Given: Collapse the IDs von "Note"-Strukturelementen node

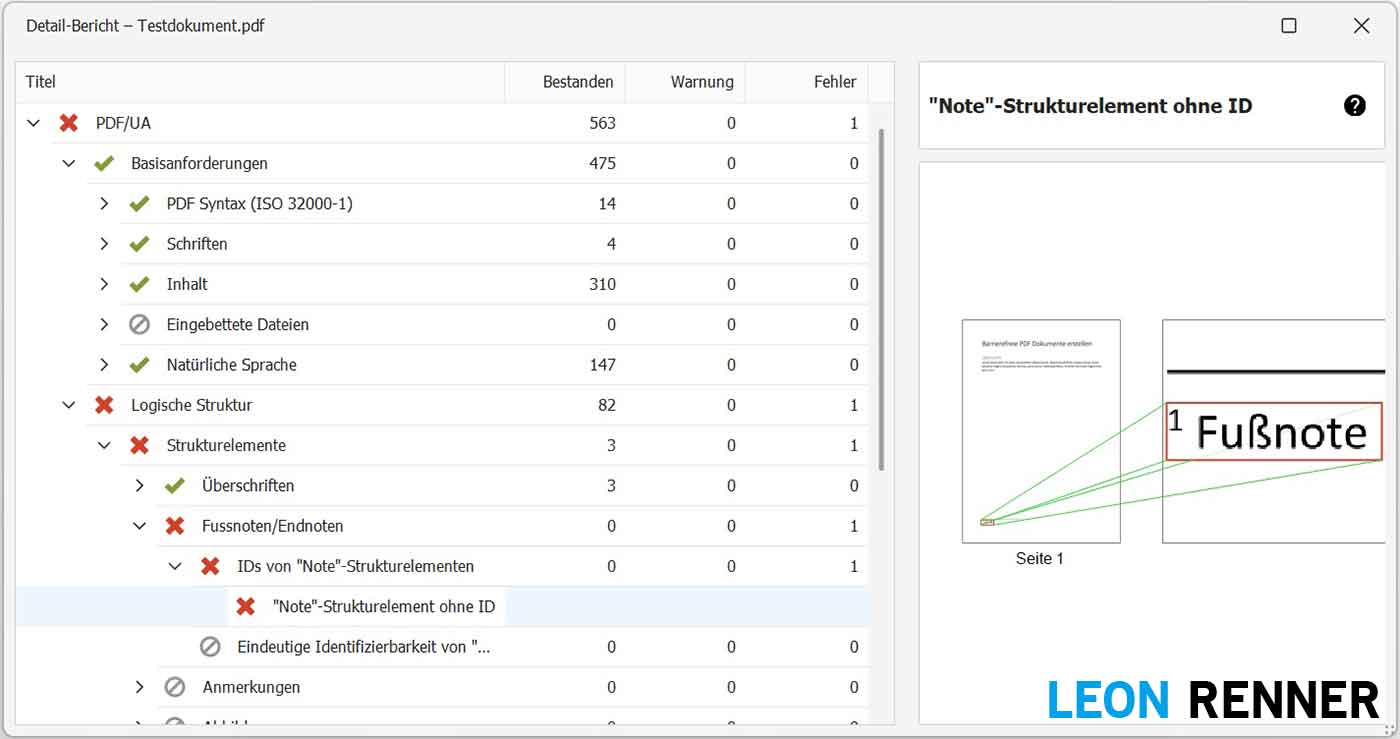Looking at the screenshot, I should coord(175,566).
